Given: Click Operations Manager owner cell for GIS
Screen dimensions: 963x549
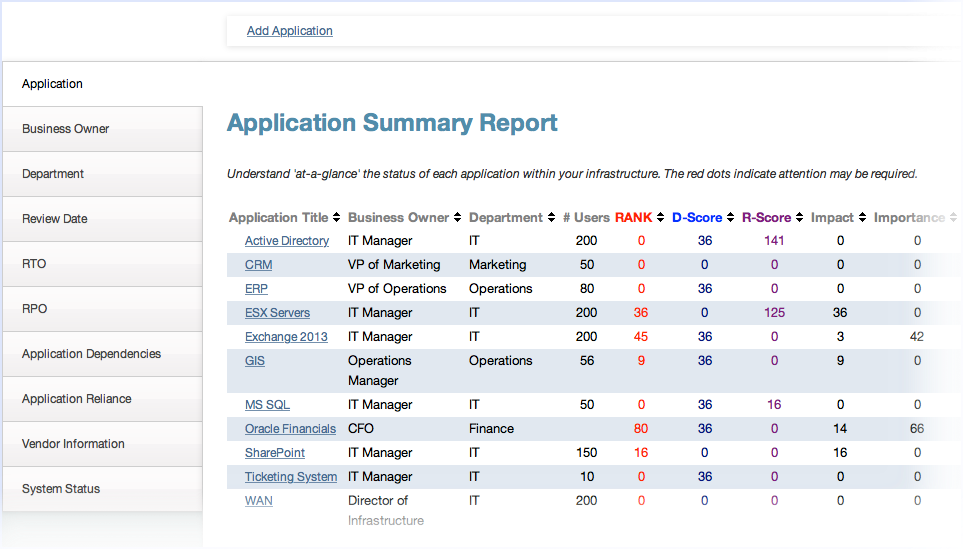Looking at the screenshot, I should point(380,370).
